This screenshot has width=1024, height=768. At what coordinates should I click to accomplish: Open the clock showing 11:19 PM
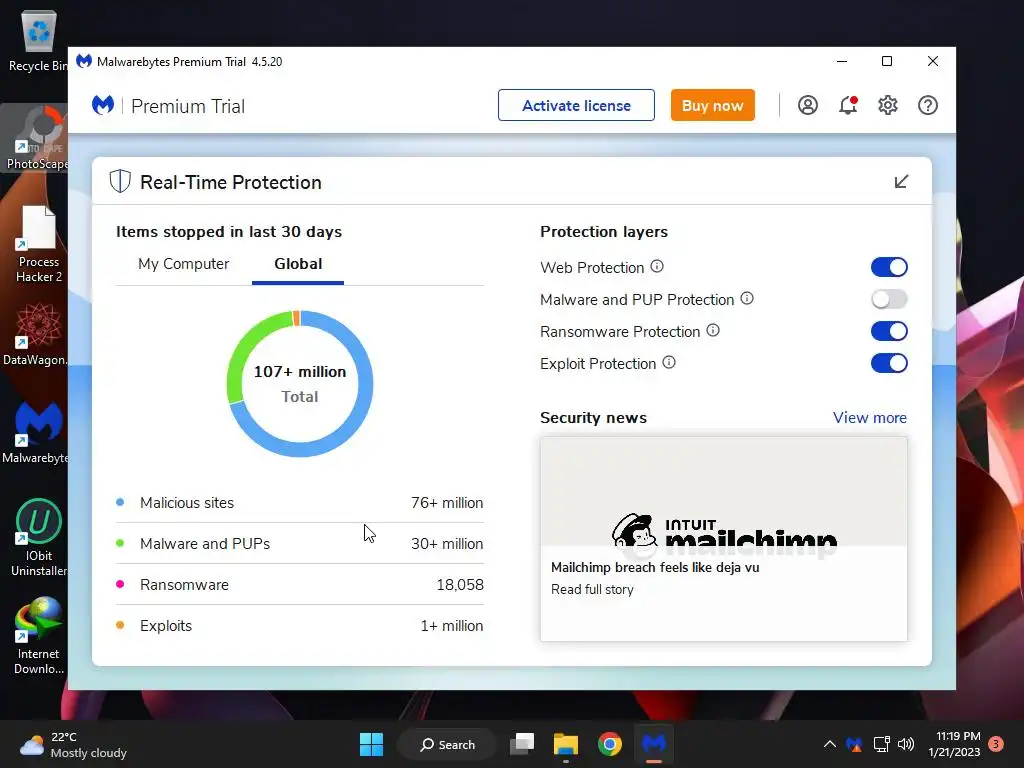[955, 744]
